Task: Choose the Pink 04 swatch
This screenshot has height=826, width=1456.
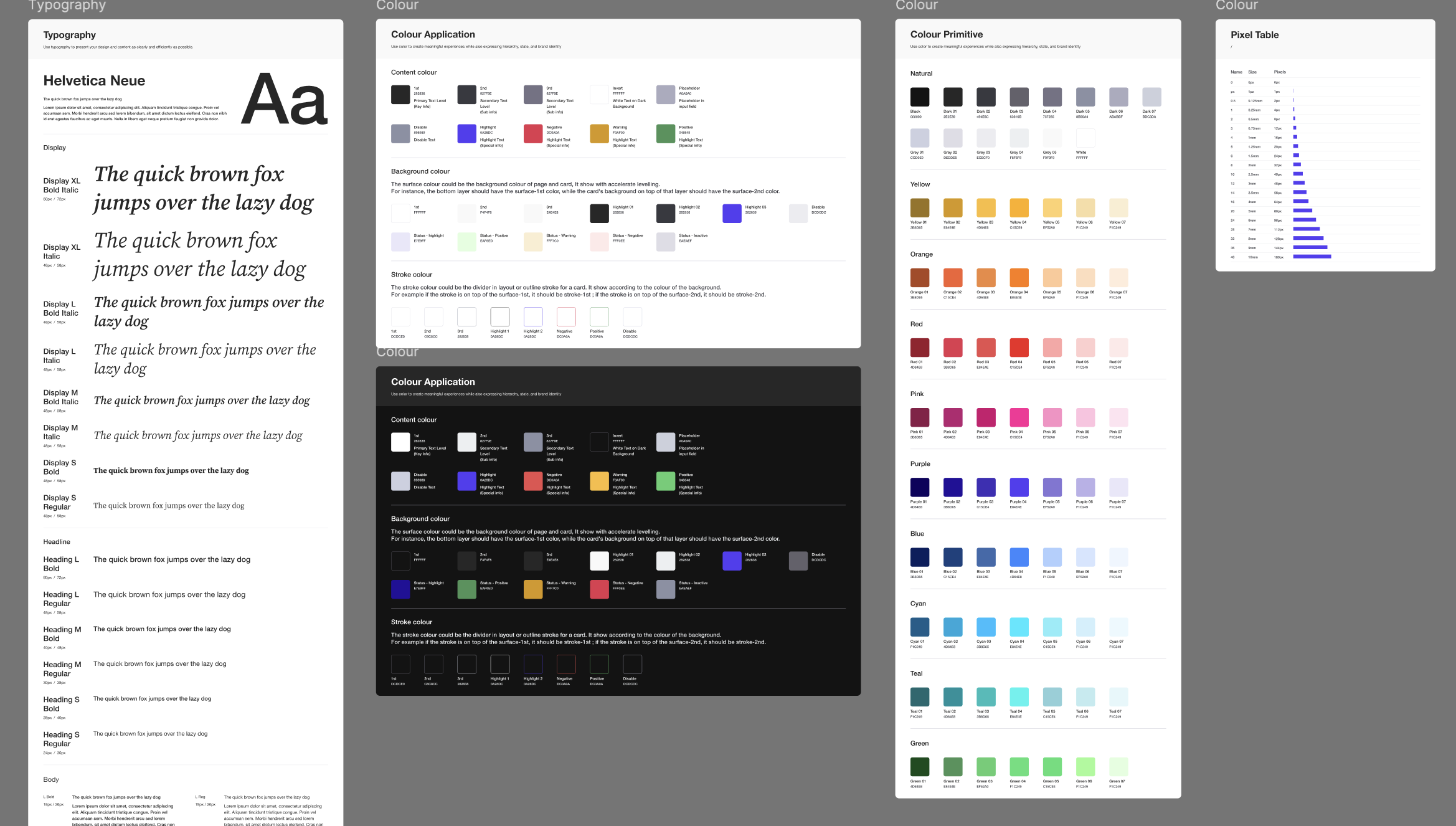Action: coord(1019,417)
